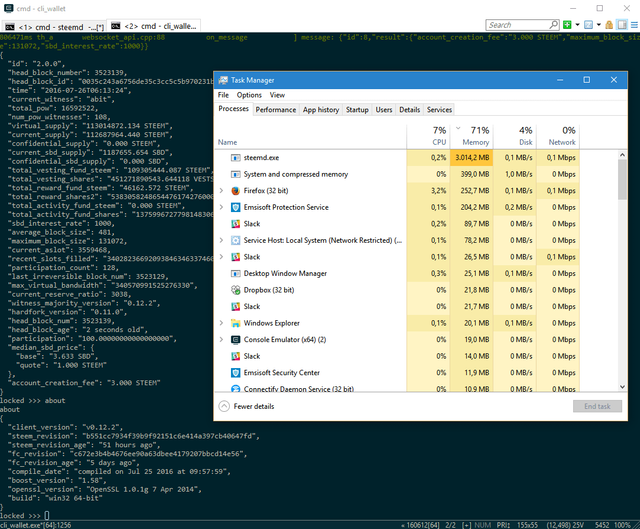Open the View menu in Task Manager
The width and height of the screenshot is (640, 529).
click(x=277, y=95)
